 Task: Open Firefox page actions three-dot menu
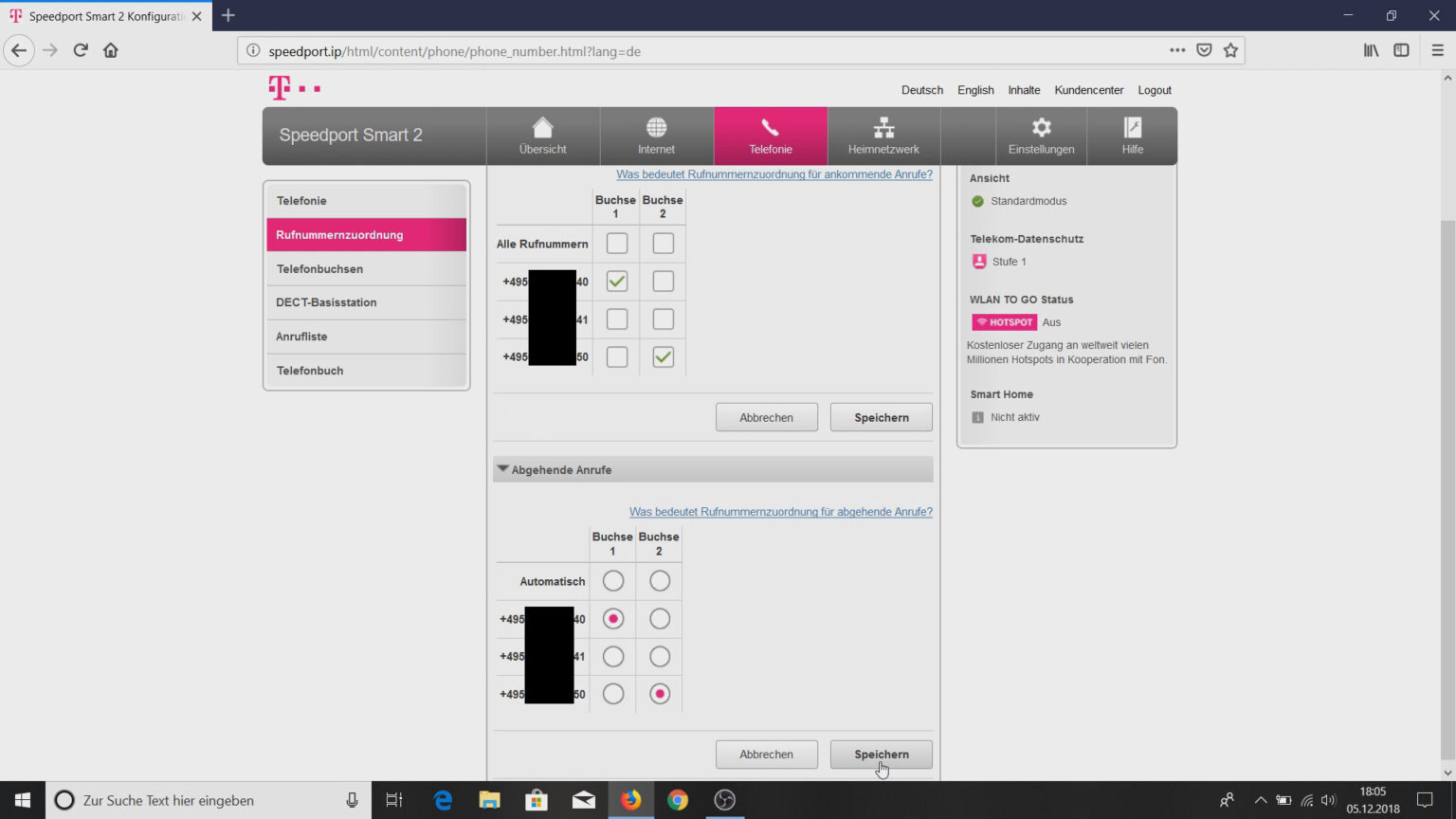(x=1176, y=50)
